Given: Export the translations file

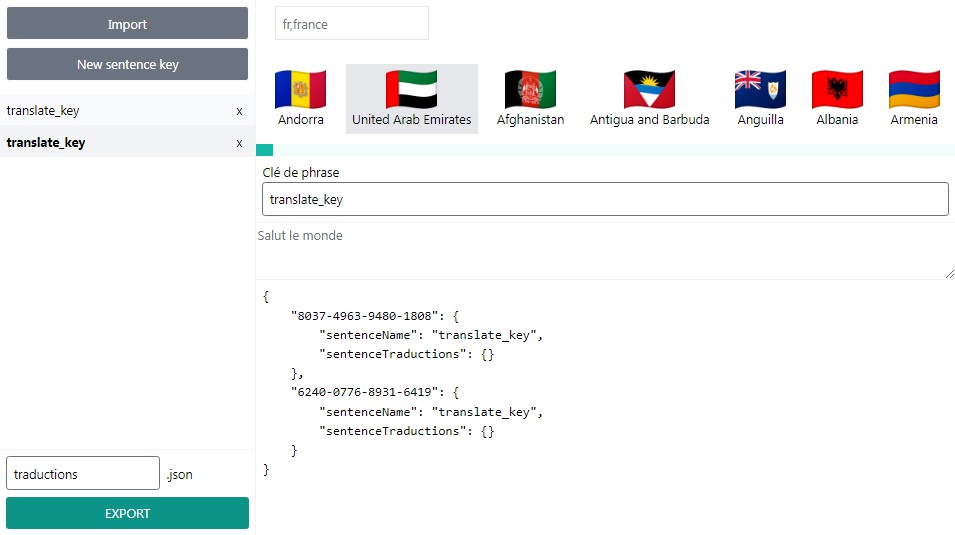Looking at the screenshot, I should click(127, 513).
